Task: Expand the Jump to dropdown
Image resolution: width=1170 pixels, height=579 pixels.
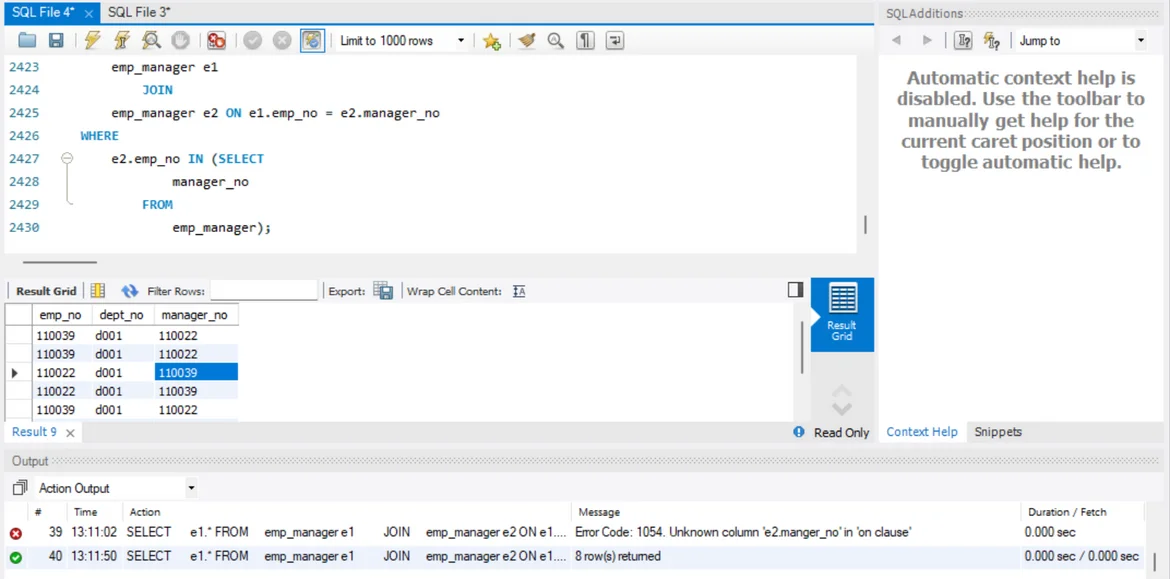Action: (1140, 41)
